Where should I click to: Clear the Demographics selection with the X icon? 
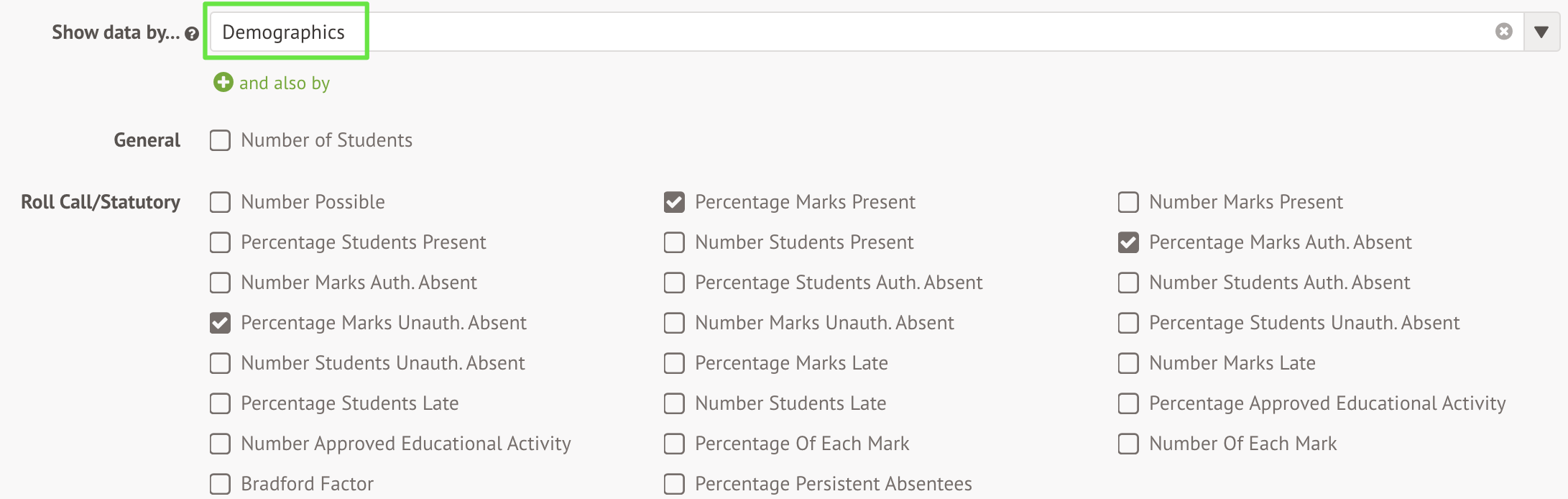tap(1503, 32)
